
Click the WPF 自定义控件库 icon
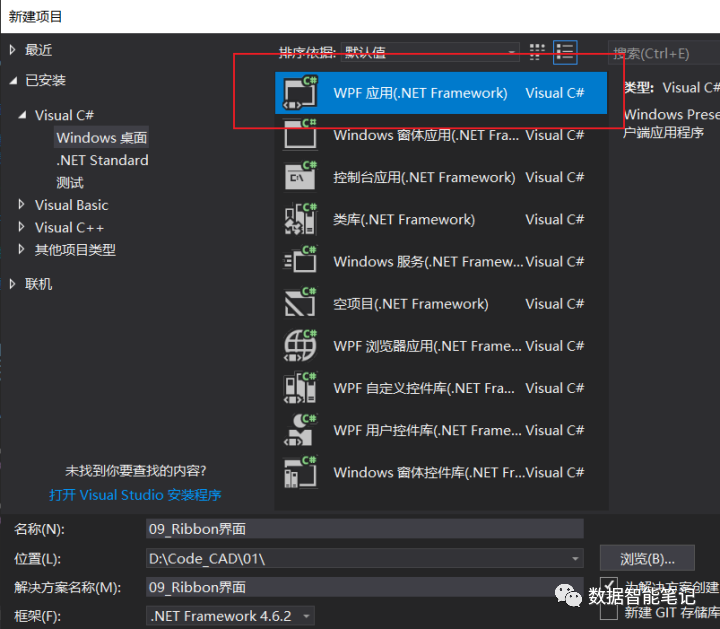point(300,388)
